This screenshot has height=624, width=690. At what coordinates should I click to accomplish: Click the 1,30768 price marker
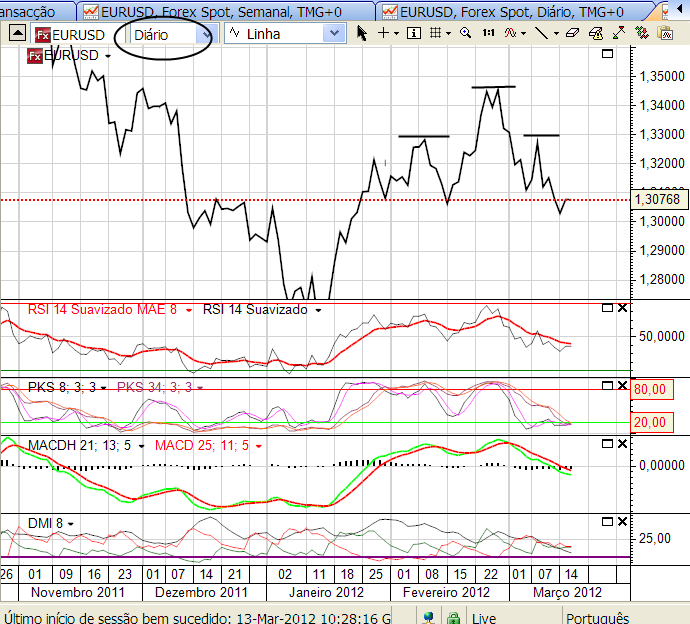click(658, 200)
